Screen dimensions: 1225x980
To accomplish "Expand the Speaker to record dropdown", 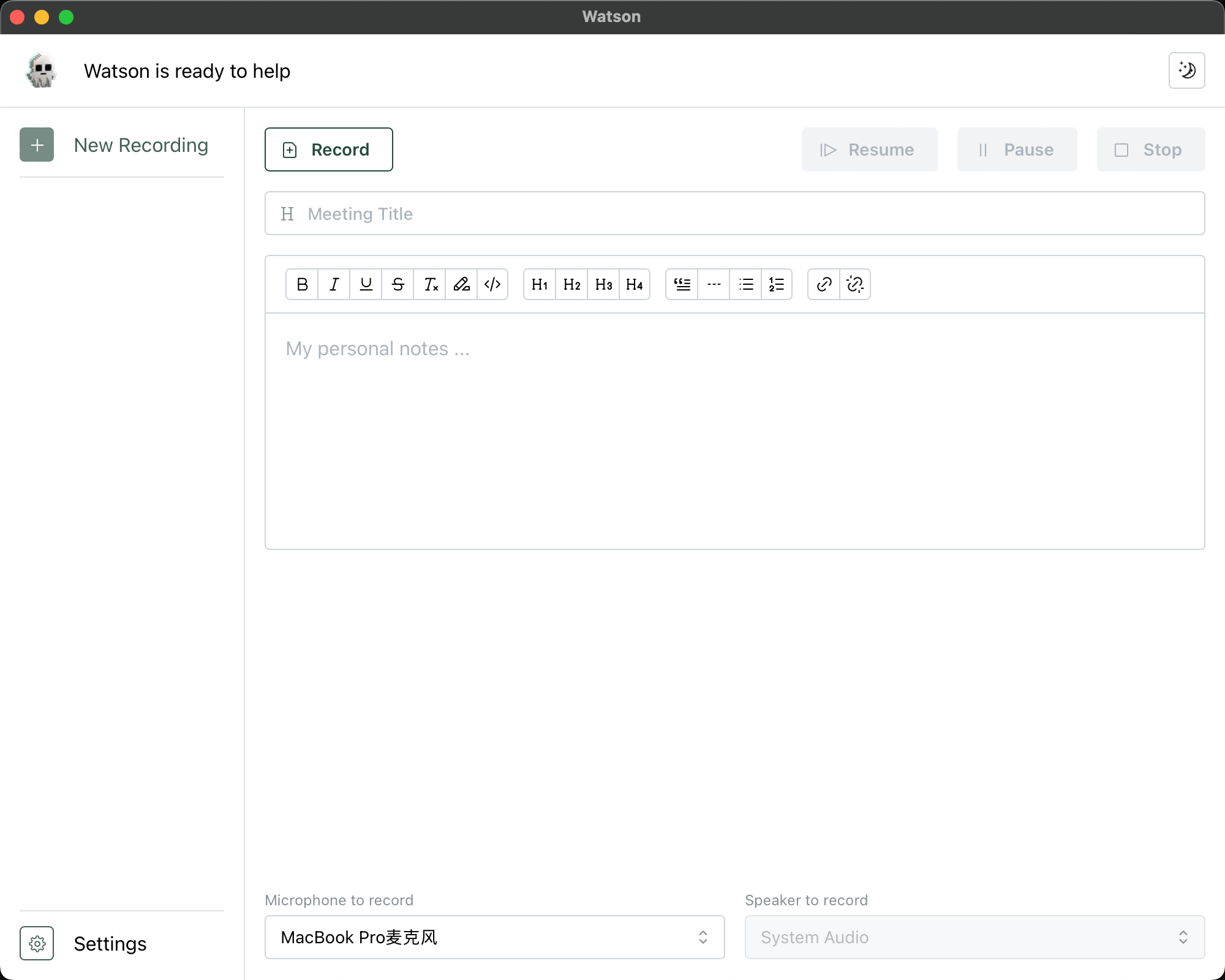I will pos(975,937).
